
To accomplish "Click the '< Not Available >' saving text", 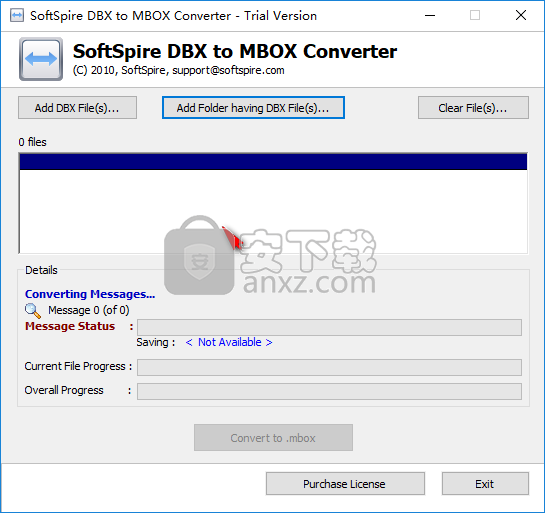I will tap(229, 342).
